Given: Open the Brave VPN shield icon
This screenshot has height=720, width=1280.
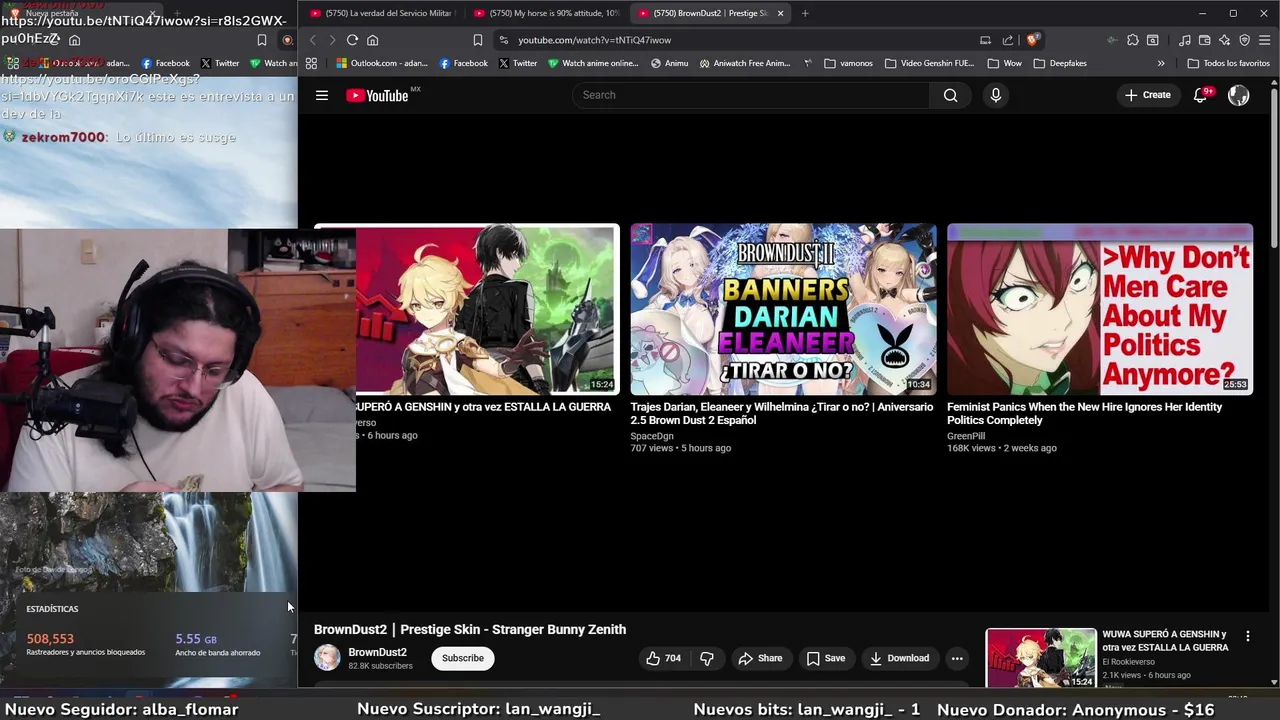Looking at the screenshot, I should click(x=1245, y=40).
